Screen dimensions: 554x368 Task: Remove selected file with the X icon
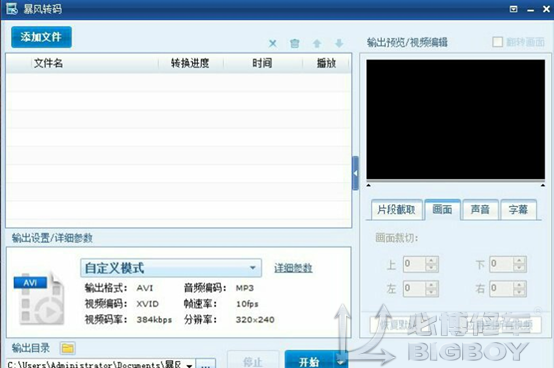click(273, 43)
